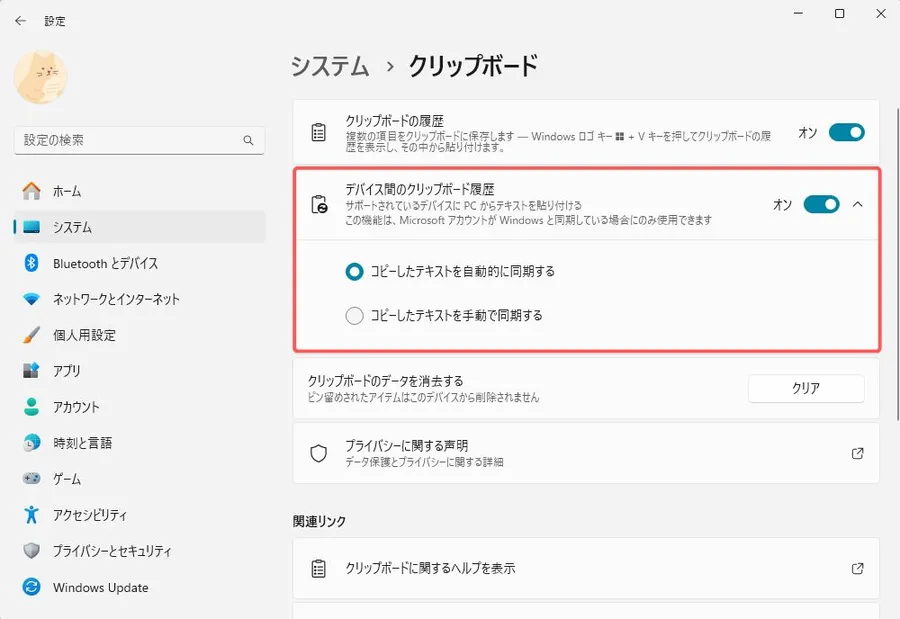Click the Windows Update icon in sidebar
900x619 pixels.
pos(31,587)
